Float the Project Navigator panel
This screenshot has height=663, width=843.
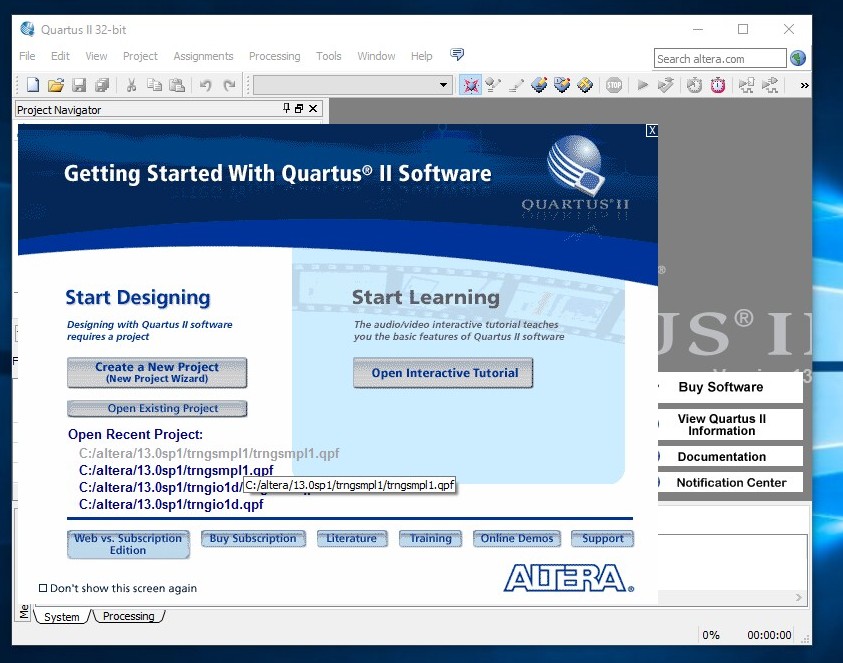299,109
